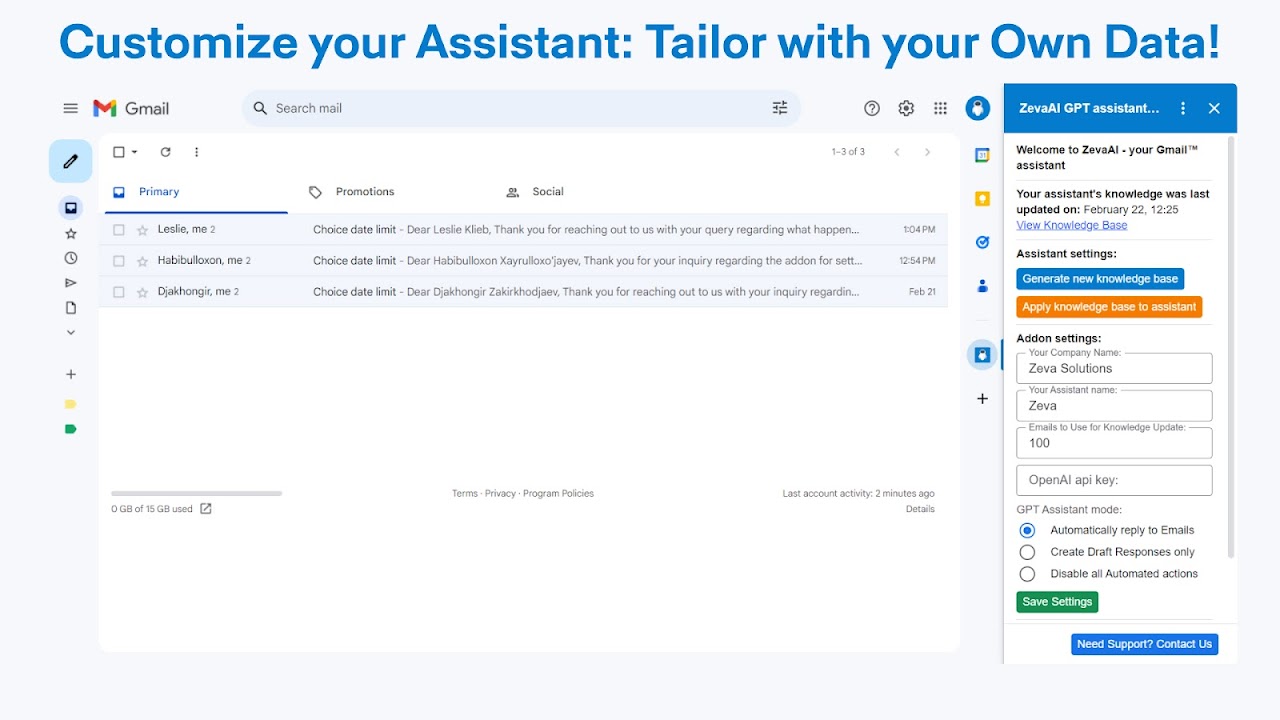
Task: Open the Privacy link in footer
Action: pos(500,493)
